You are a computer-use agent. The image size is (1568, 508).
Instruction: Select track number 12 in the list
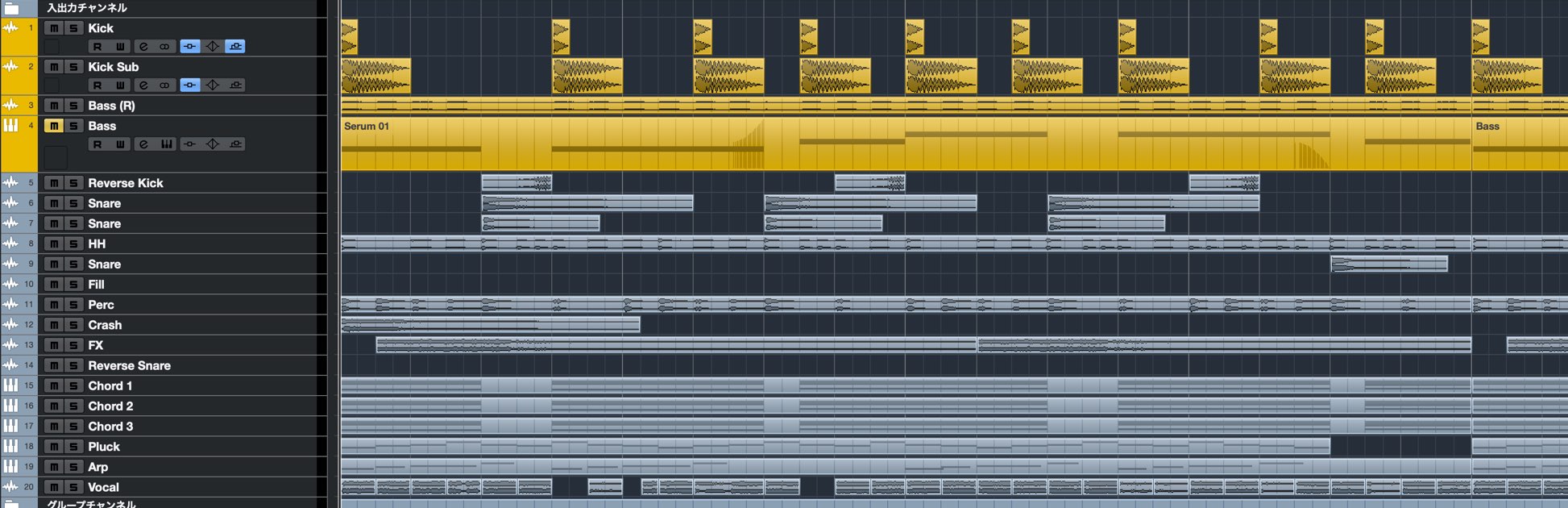point(28,325)
